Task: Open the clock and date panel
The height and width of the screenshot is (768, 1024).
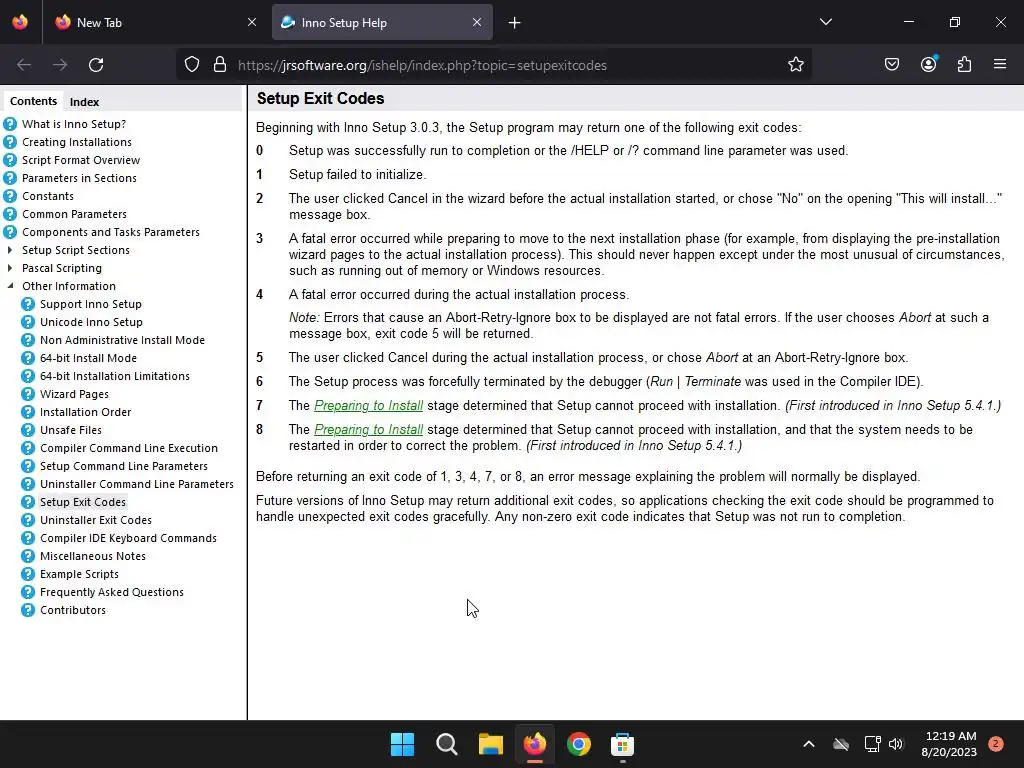Action: 950,744
